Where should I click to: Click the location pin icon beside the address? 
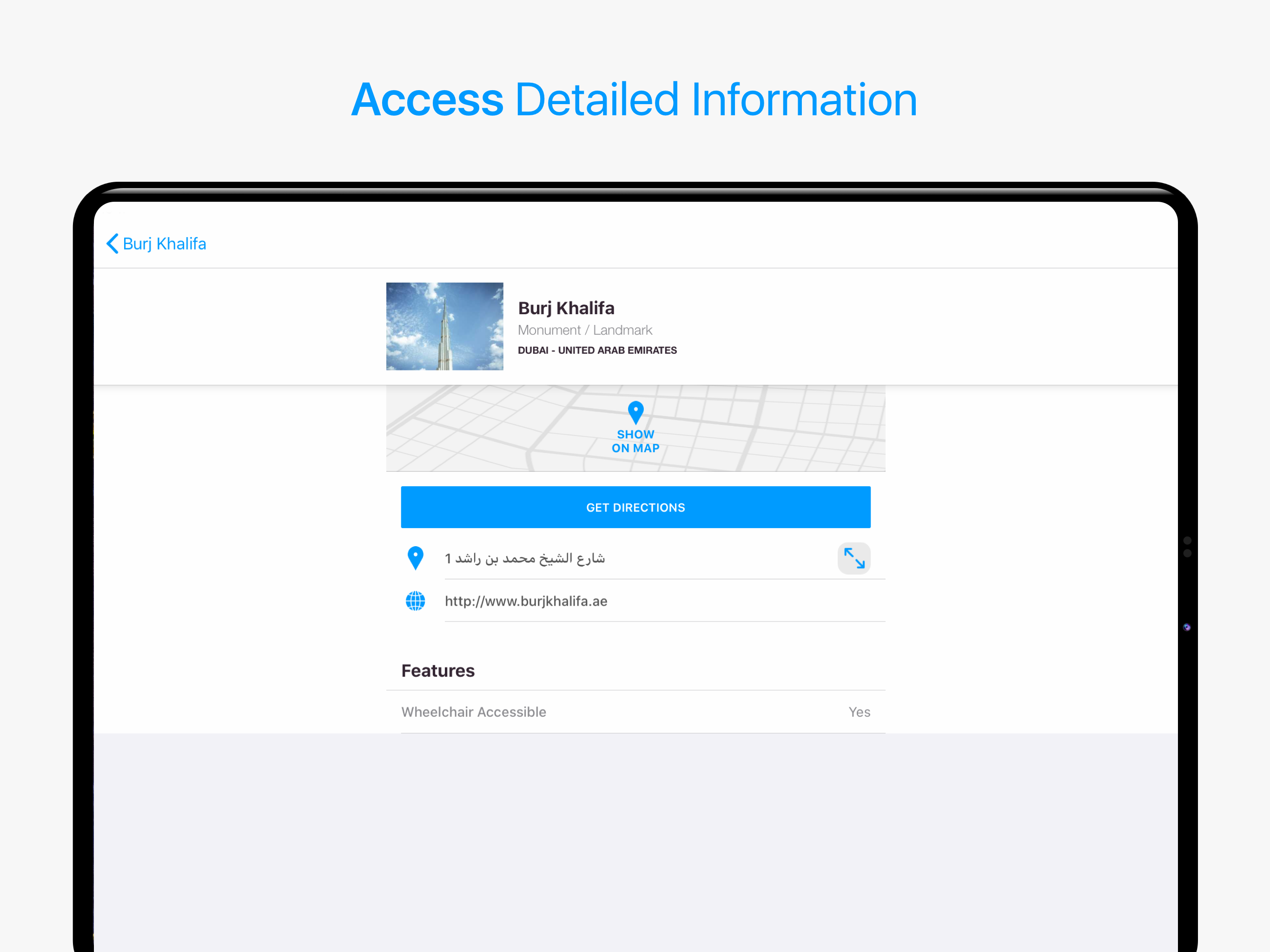415,558
